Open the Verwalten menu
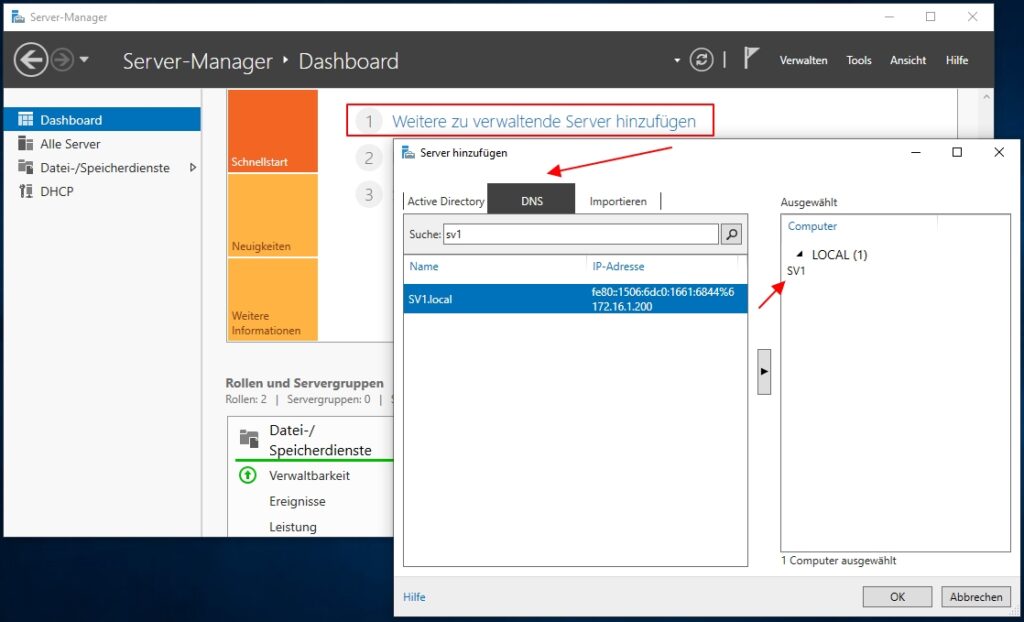Screen dimensions: 1024x622 pos(803,60)
